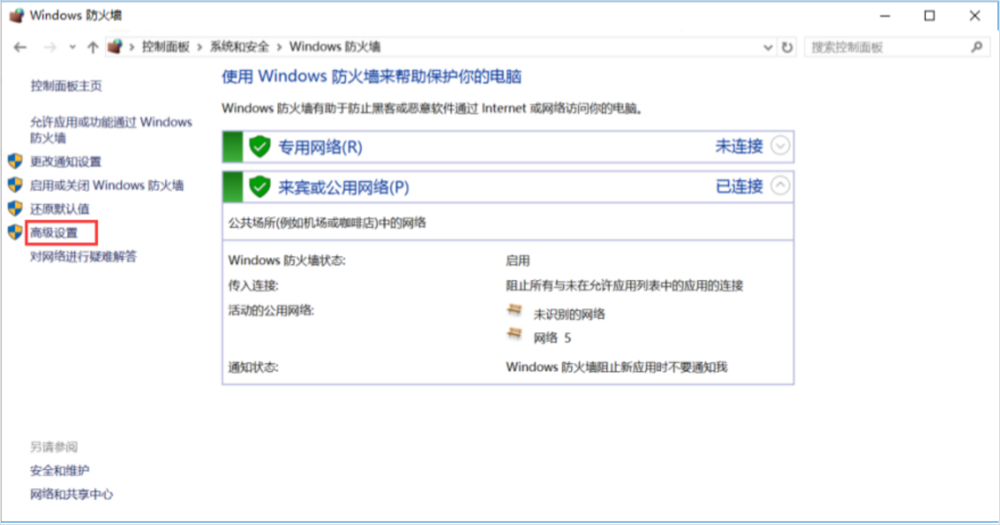Open 安全和维护 link
This screenshot has height=525, width=1000.
coord(60,471)
